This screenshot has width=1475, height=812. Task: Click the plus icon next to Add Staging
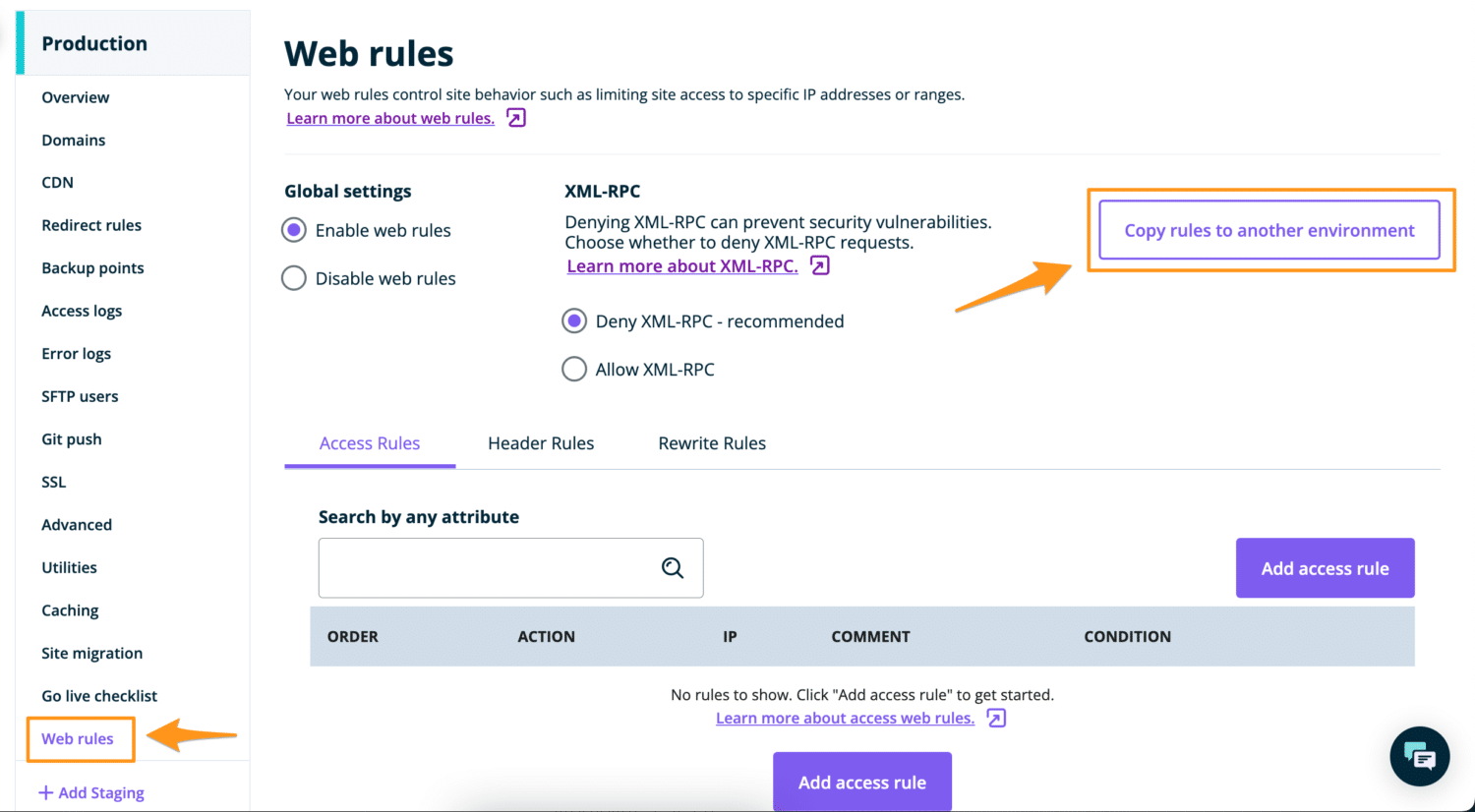pyautogui.click(x=46, y=792)
